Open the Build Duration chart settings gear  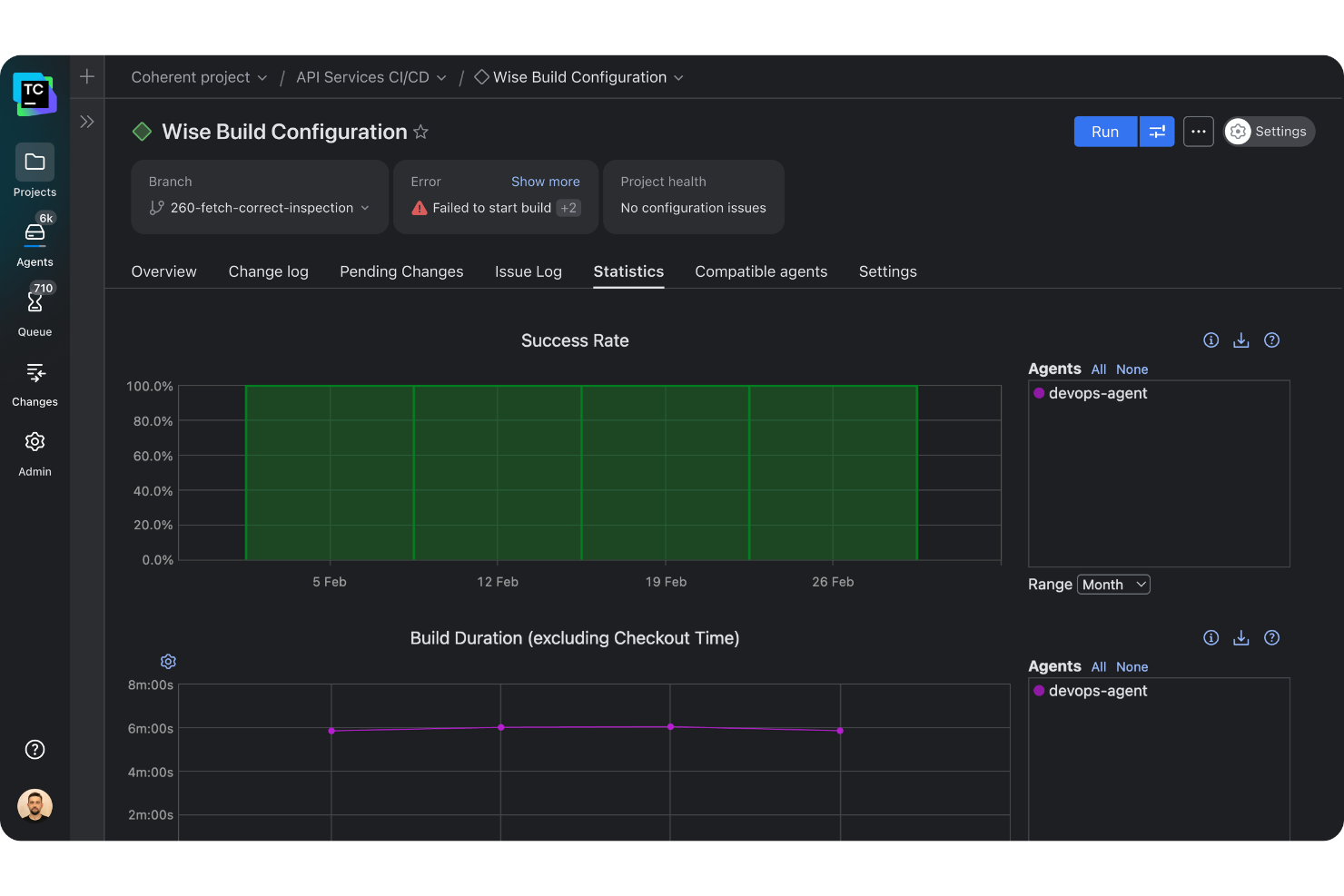pos(168,661)
